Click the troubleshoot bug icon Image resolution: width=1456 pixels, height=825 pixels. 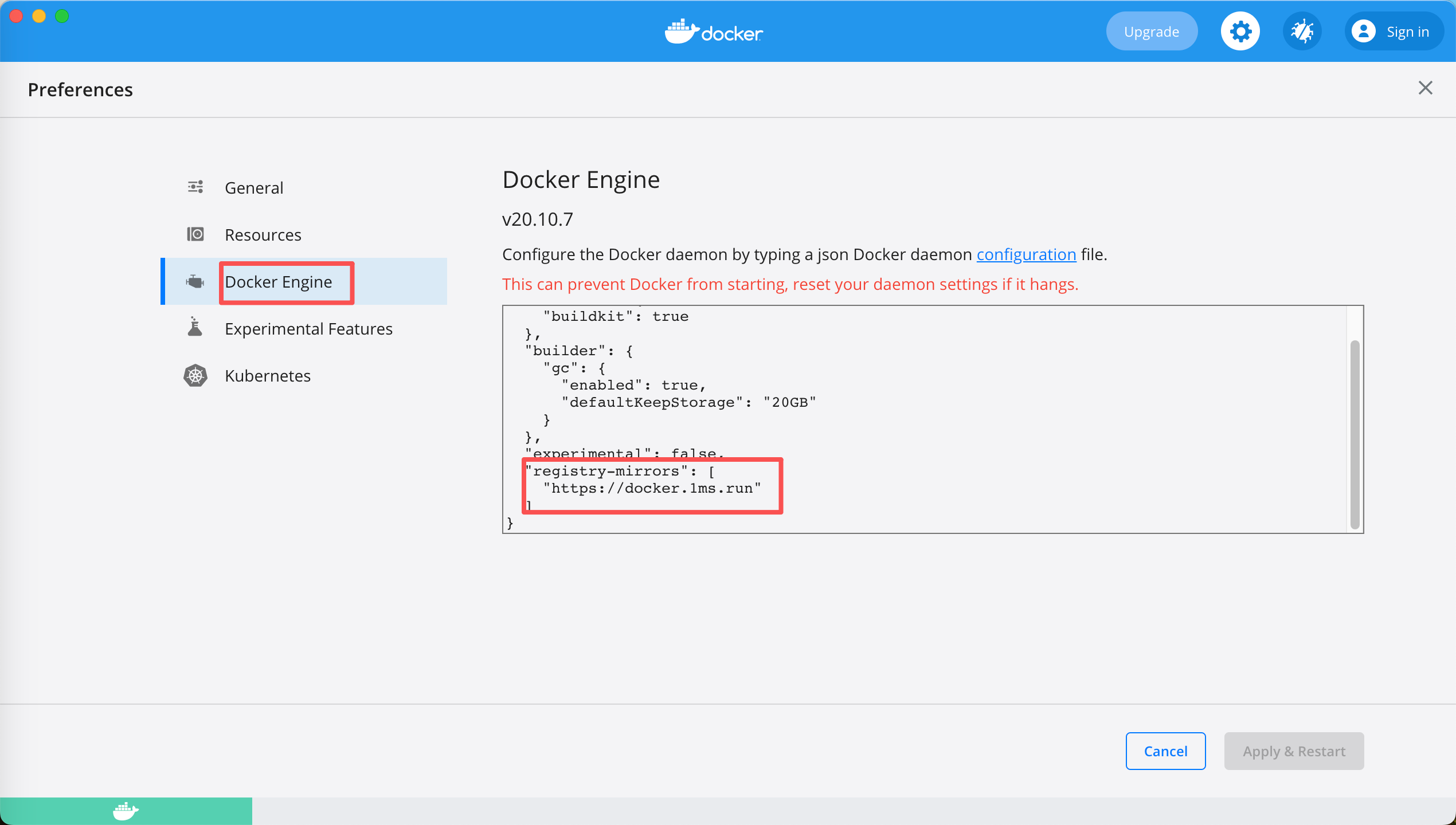click(1302, 32)
